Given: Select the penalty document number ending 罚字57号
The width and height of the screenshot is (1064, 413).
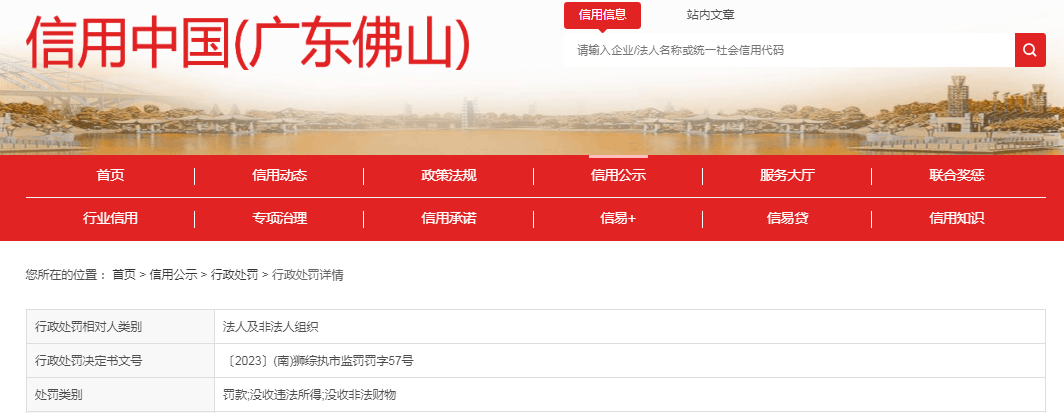Looking at the screenshot, I should [x=319, y=361].
